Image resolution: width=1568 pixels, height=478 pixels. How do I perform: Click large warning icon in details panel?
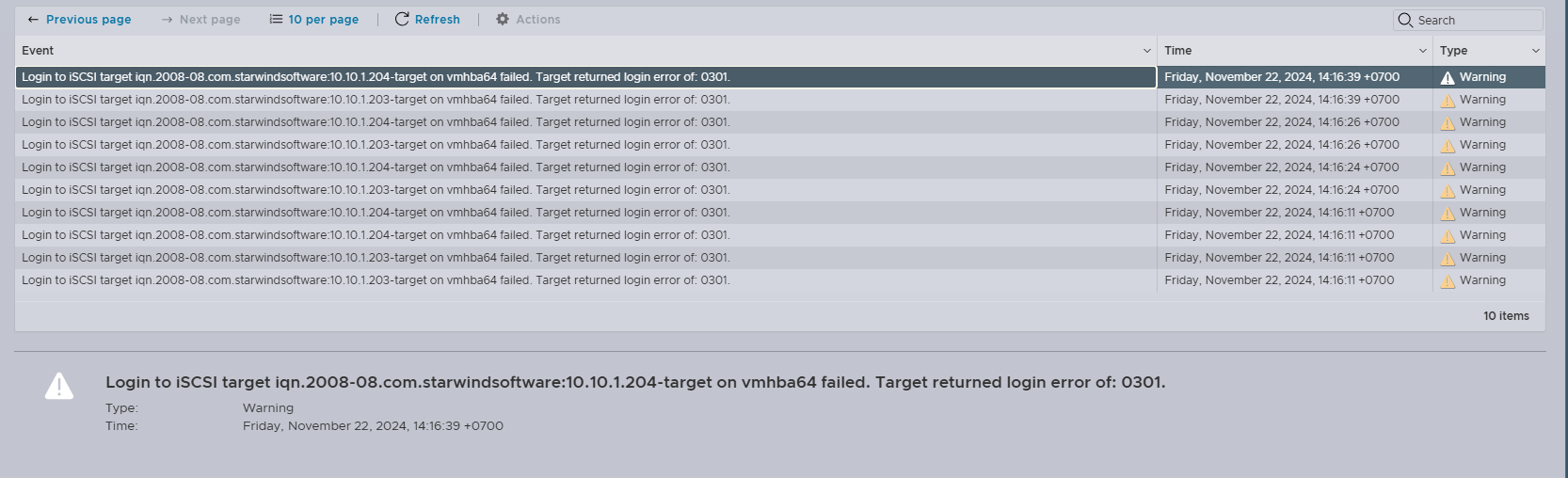coord(59,386)
